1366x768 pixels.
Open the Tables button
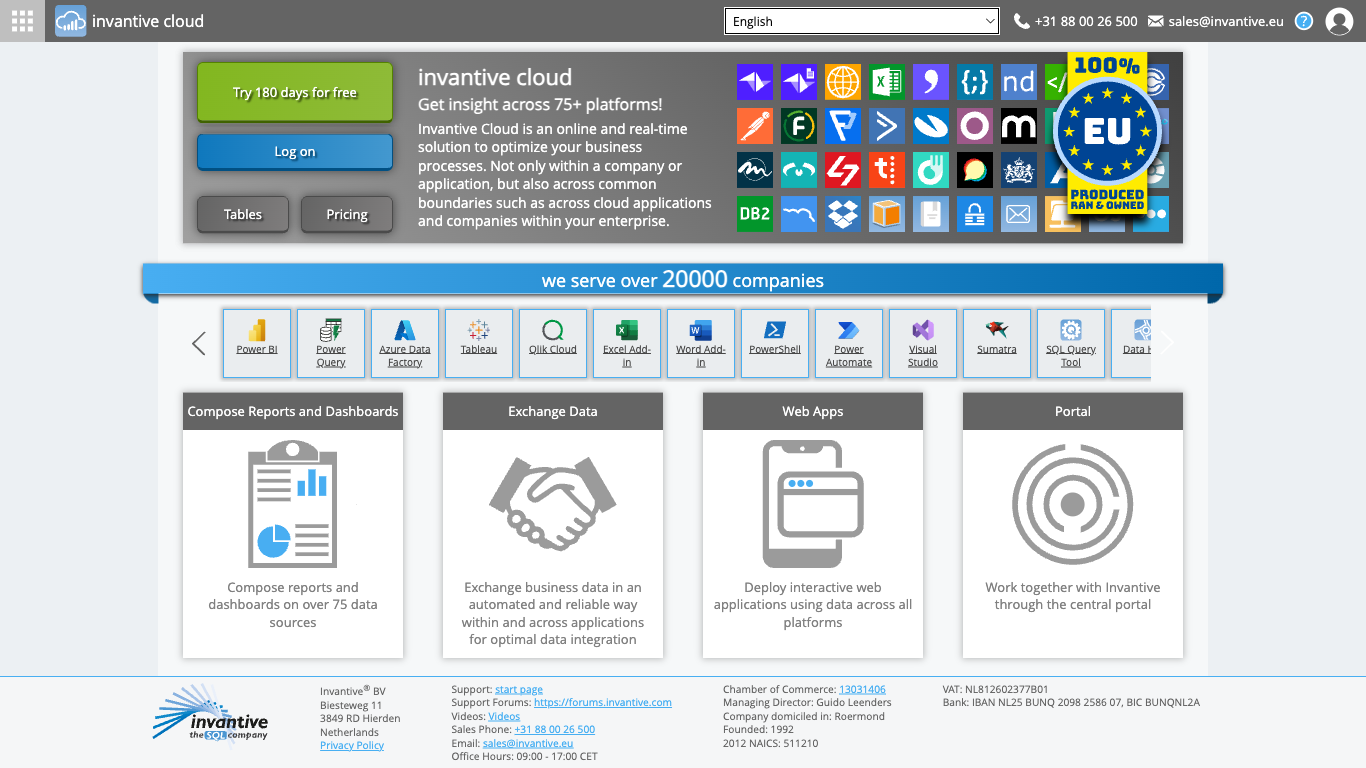click(x=243, y=214)
